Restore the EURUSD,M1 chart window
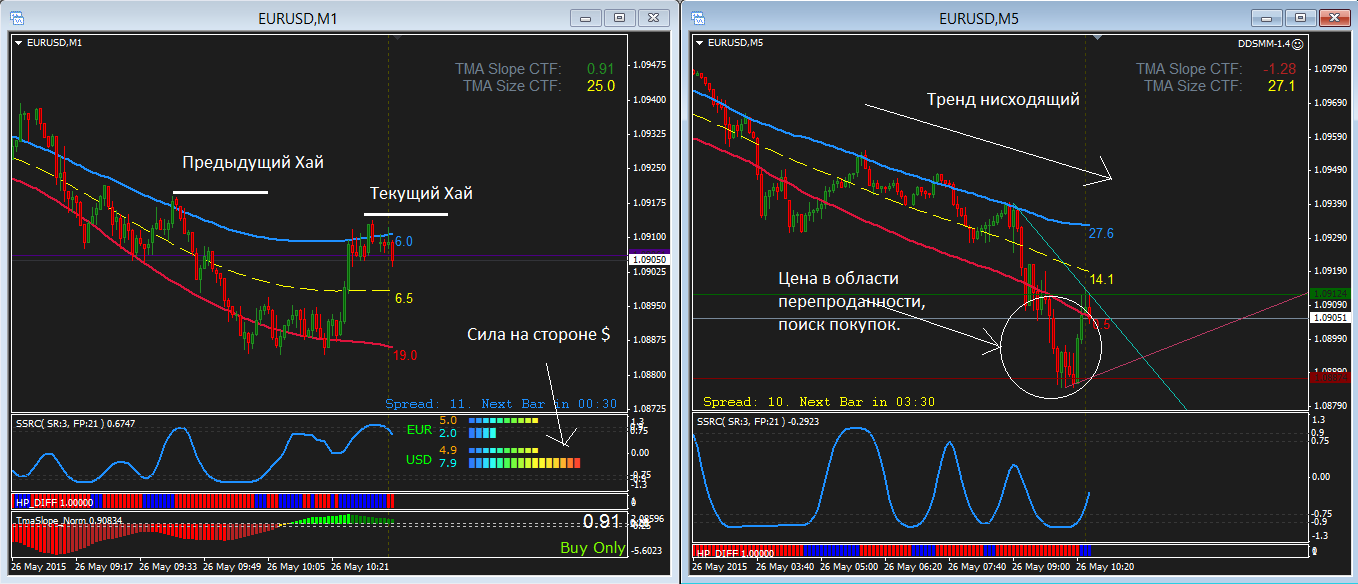Image resolution: width=1358 pixels, height=584 pixels. [619, 17]
